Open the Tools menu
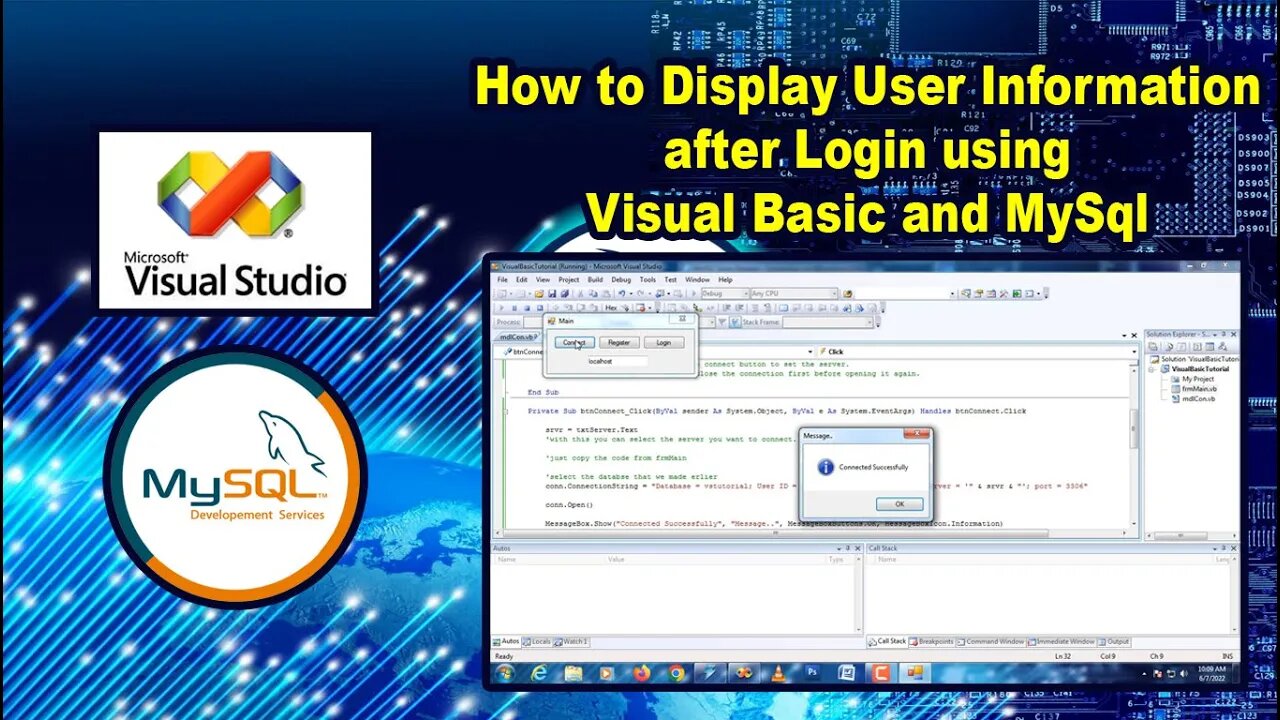 [x=648, y=280]
